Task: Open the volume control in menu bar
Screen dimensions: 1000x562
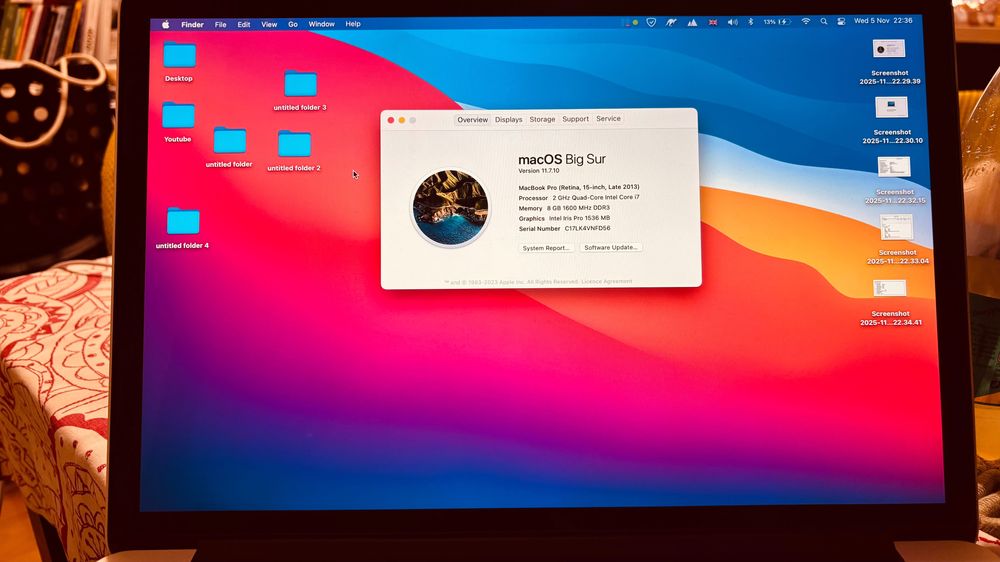Action: click(x=732, y=22)
